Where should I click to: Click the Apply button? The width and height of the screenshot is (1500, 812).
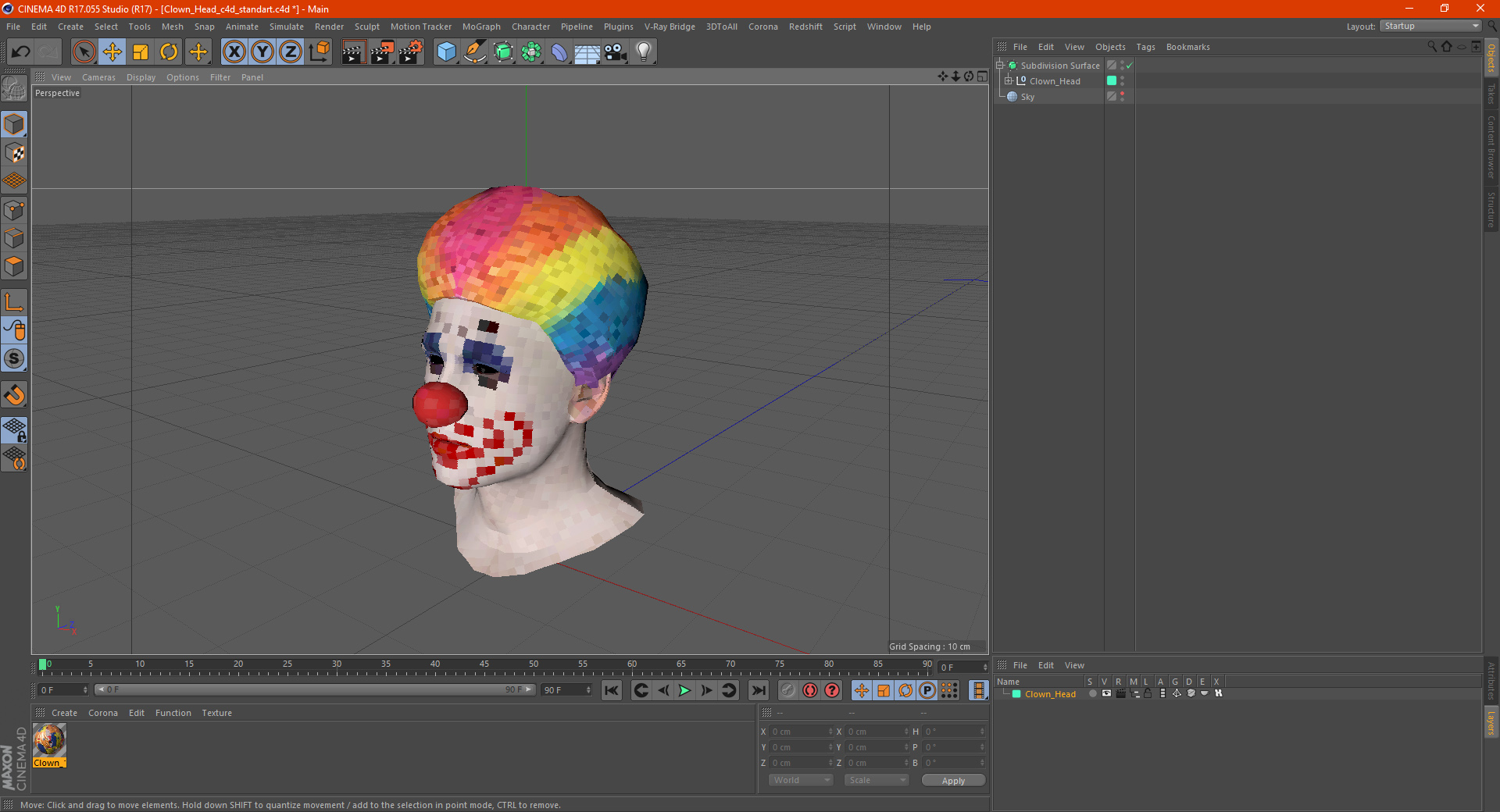pyautogui.click(x=953, y=780)
